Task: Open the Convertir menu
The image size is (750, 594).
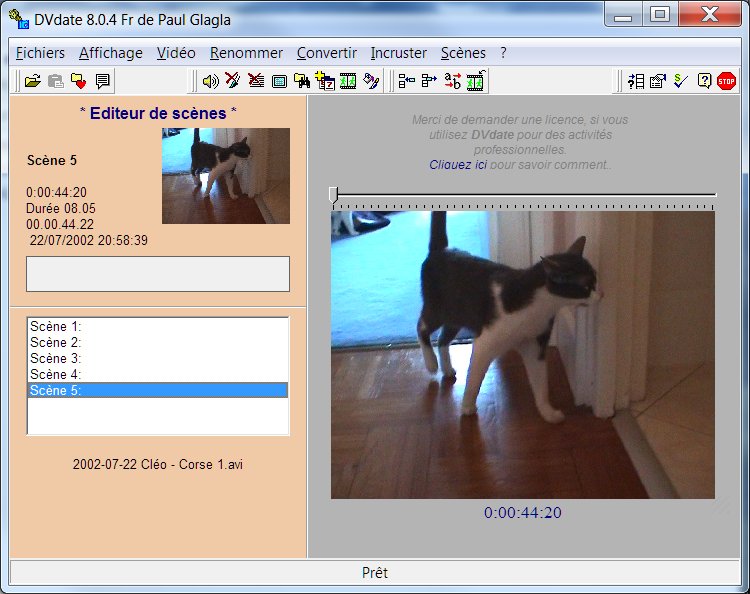Action: [327, 53]
